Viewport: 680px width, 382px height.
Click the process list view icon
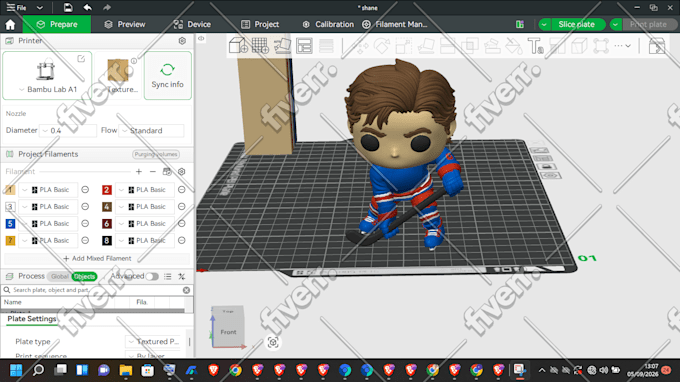click(x=168, y=276)
